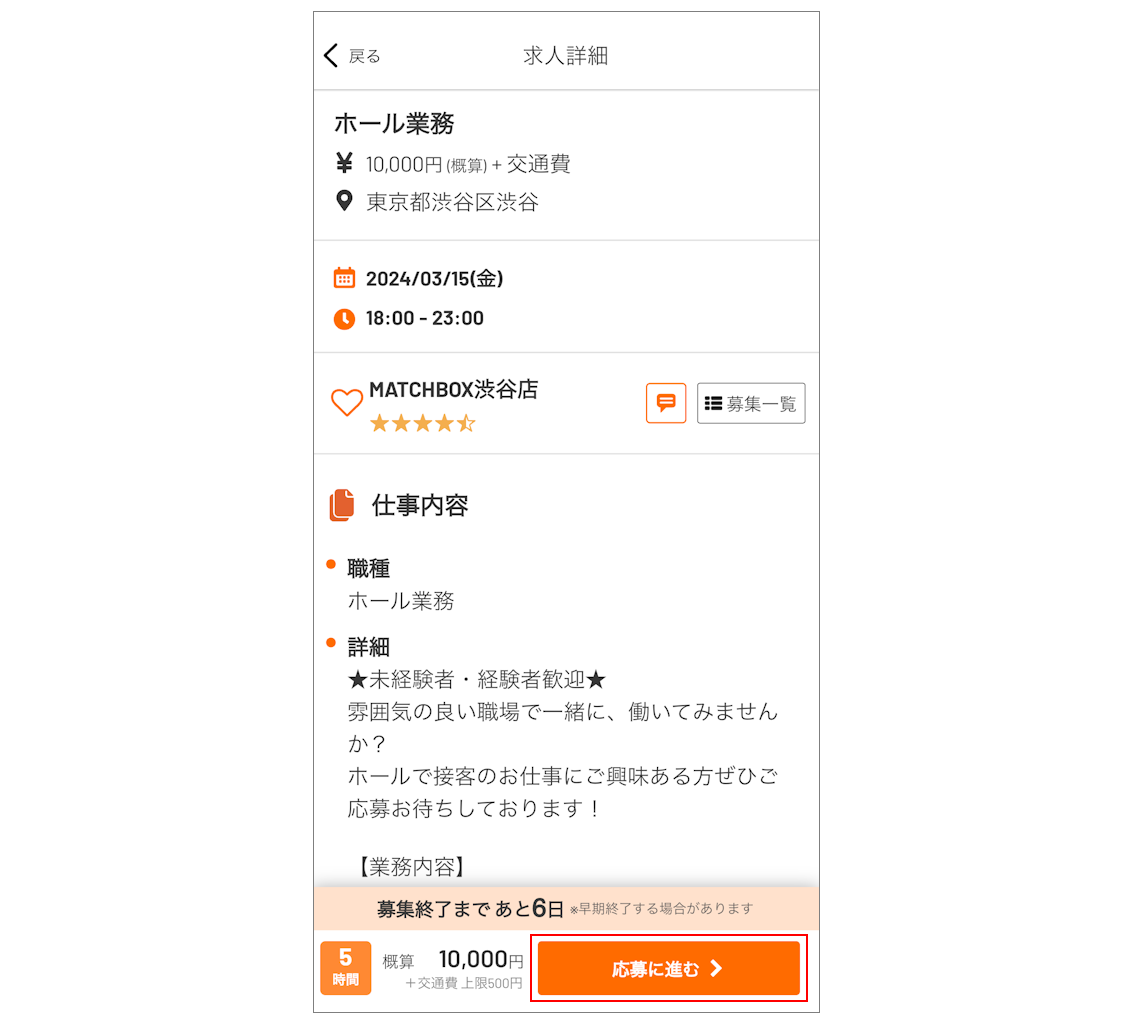1134x1021 pixels.
Task: Open the orange chat message icon
Action: (666, 403)
